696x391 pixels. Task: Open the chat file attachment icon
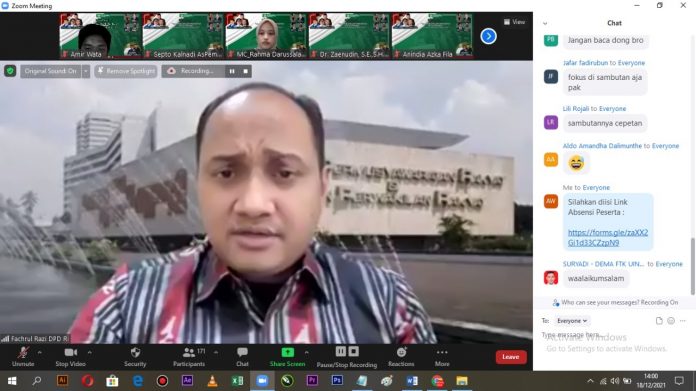659,320
